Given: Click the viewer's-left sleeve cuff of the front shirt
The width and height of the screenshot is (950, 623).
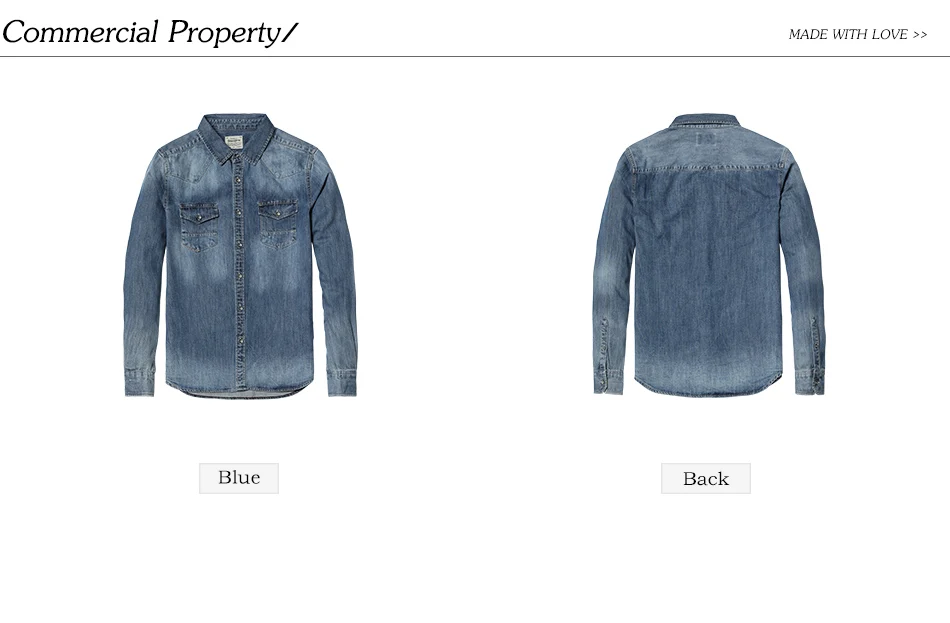Looking at the screenshot, I should pos(140,382).
